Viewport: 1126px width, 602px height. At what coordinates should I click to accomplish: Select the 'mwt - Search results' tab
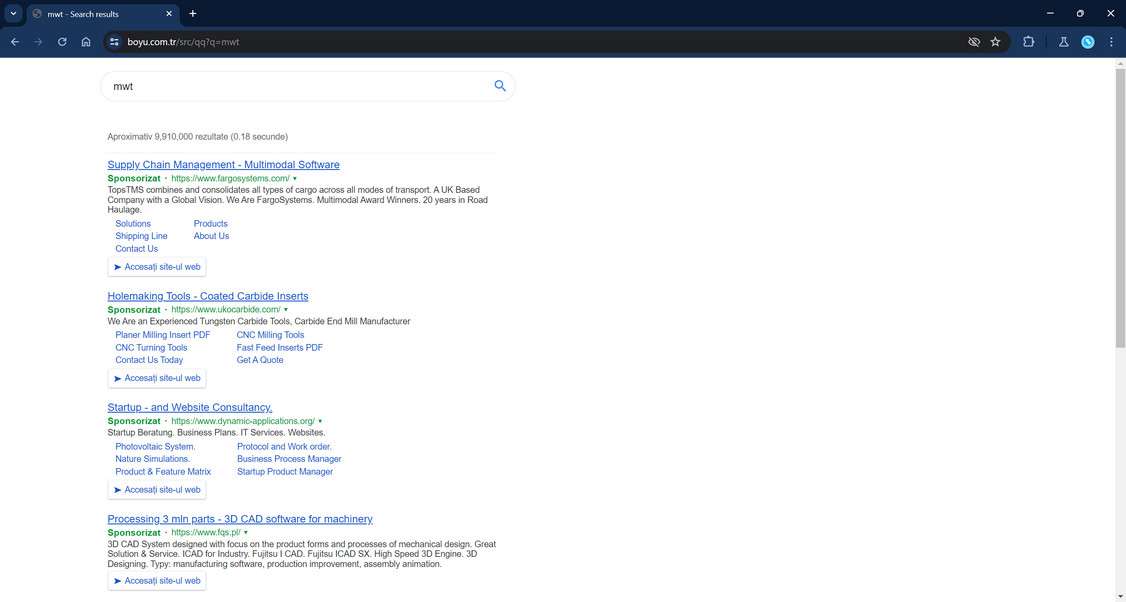point(90,14)
